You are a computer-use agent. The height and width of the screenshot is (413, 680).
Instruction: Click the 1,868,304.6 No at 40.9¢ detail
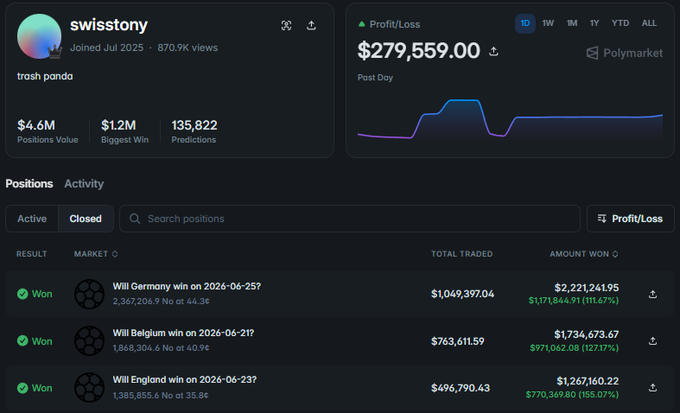(x=161, y=348)
